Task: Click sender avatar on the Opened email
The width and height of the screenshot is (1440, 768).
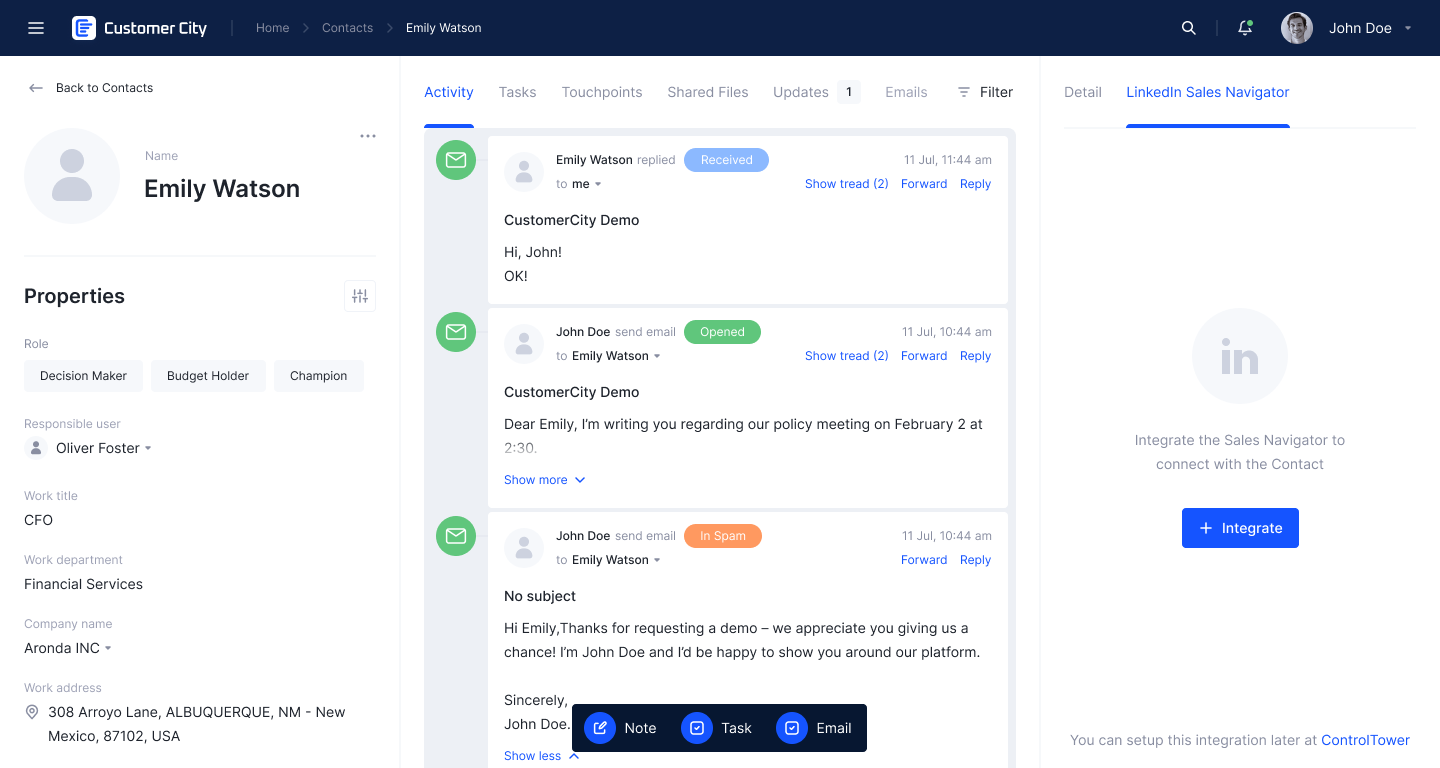Action: pos(524,344)
